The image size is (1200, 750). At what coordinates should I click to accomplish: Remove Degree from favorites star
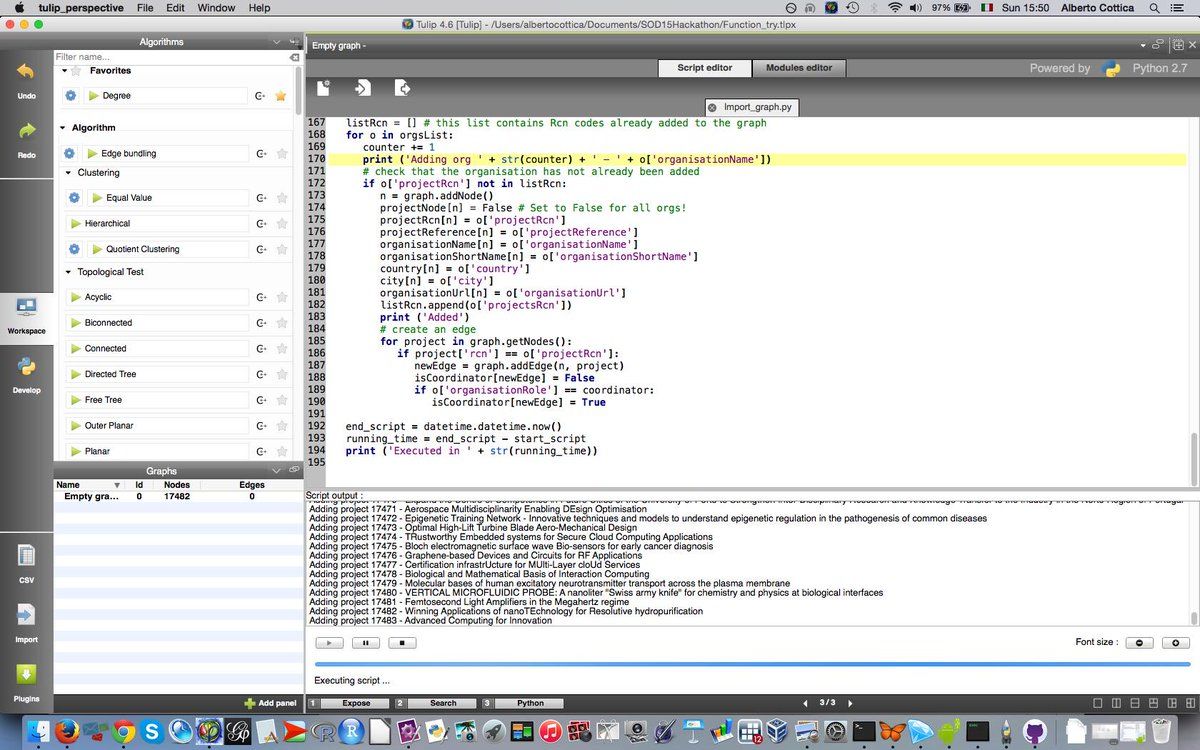(x=282, y=96)
